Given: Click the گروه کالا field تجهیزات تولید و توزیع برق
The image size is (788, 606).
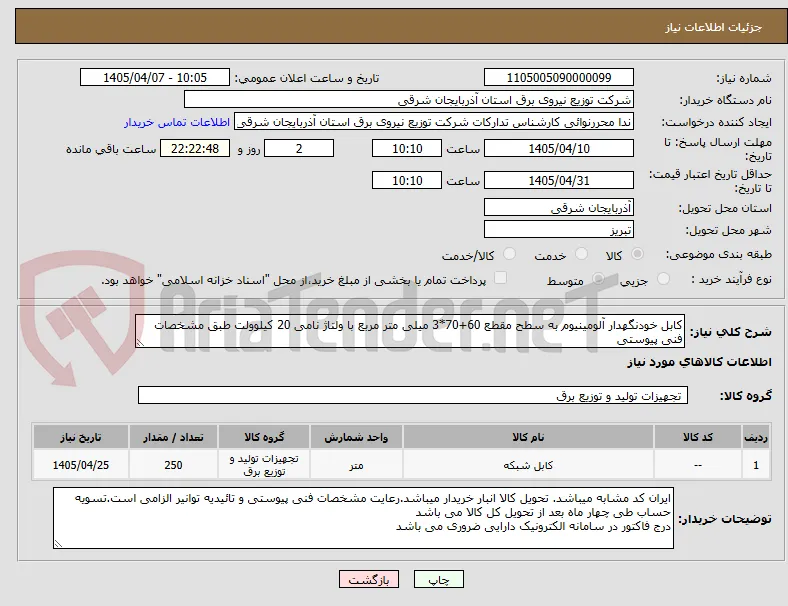Looking at the screenshot, I should (x=413, y=395).
